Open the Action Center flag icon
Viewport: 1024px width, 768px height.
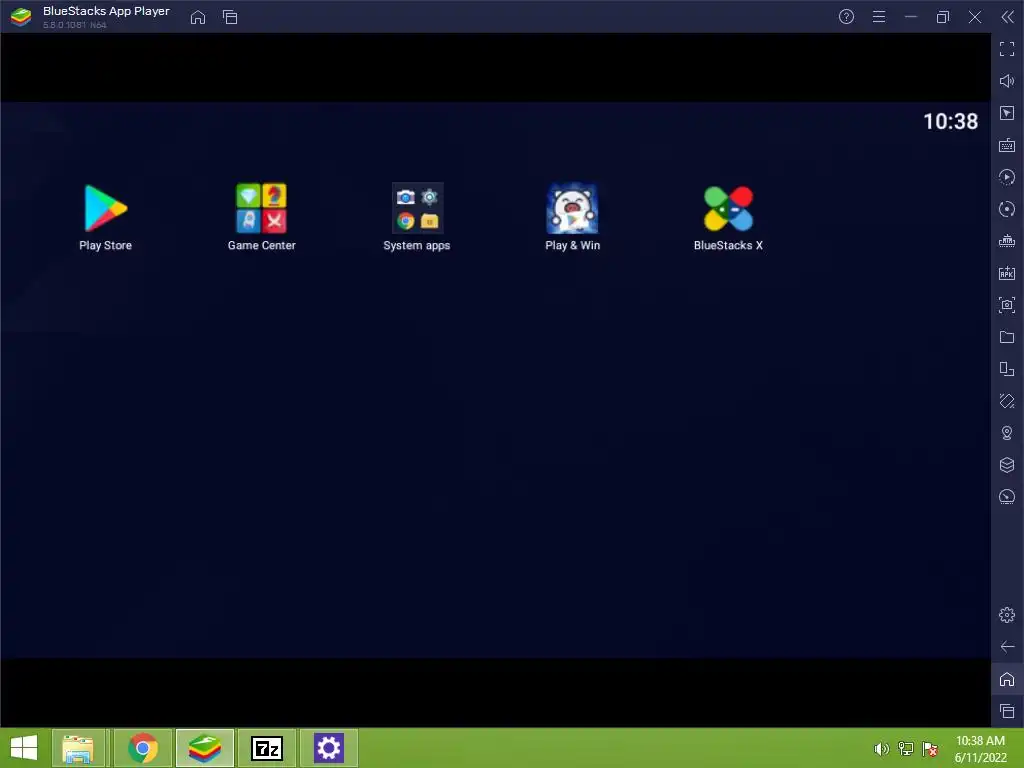pos(930,749)
